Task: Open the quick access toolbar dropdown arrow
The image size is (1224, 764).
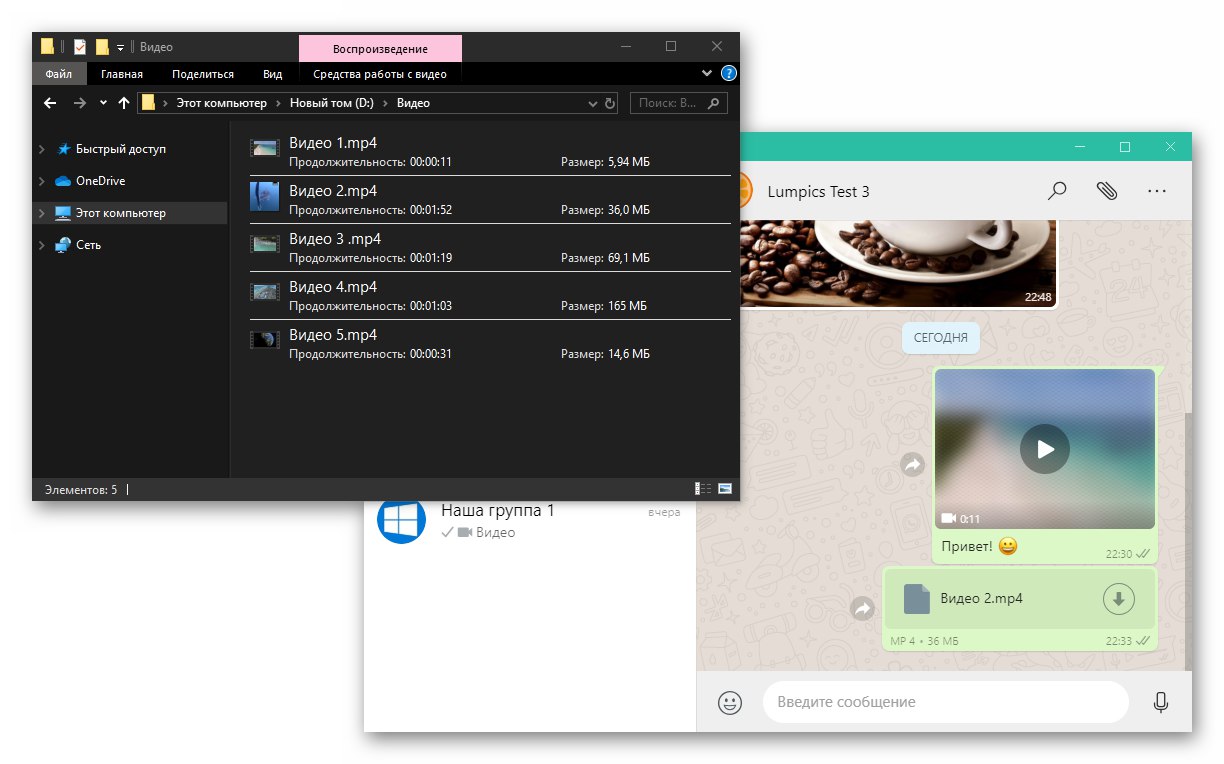Action: click(120, 47)
